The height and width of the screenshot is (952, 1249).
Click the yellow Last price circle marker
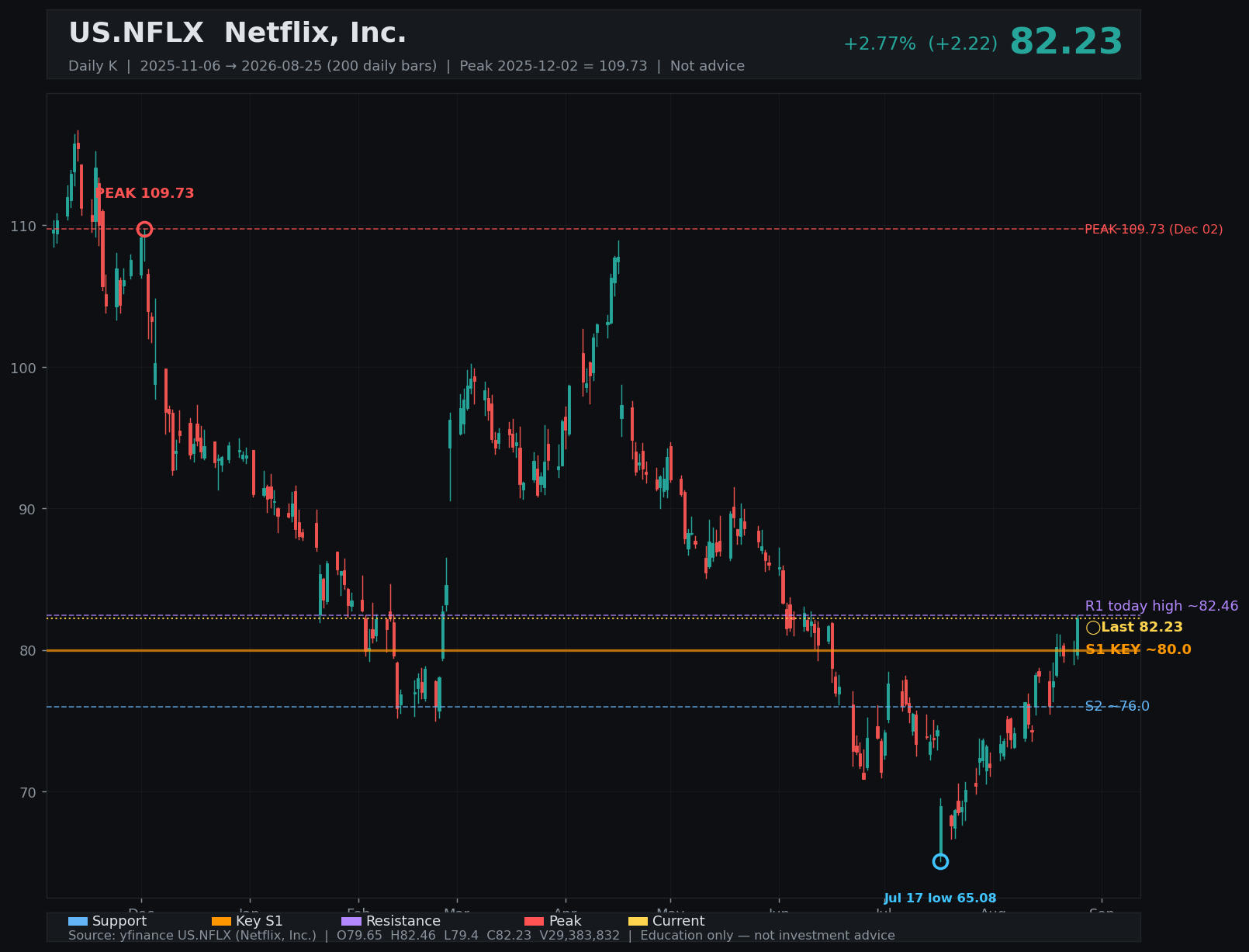[1093, 628]
